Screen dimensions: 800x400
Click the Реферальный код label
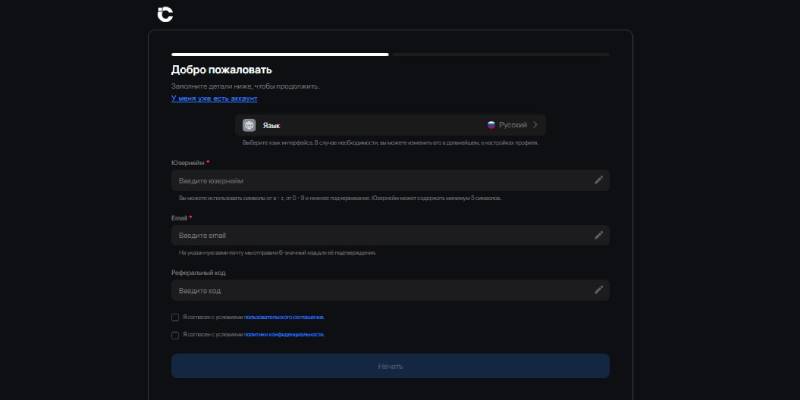click(198, 273)
